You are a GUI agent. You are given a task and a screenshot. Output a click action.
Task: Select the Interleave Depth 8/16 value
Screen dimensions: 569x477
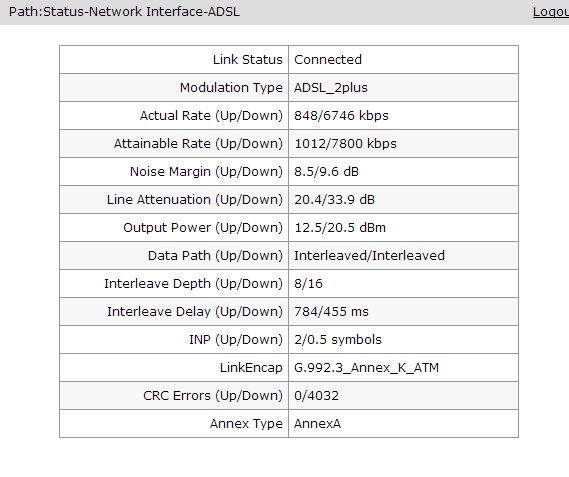click(x=308, y=283)
